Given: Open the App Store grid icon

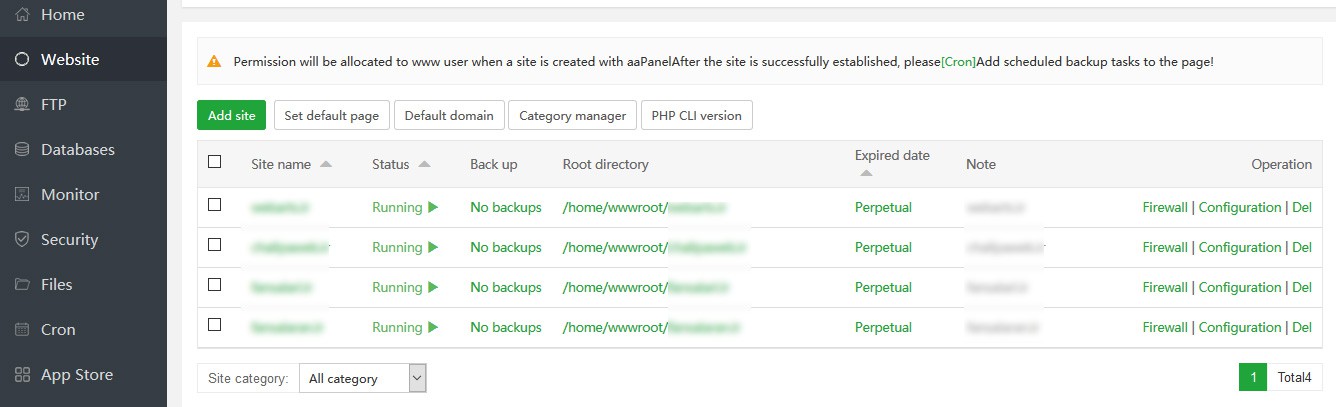Looking at the screenshot, I should [22, 375].
